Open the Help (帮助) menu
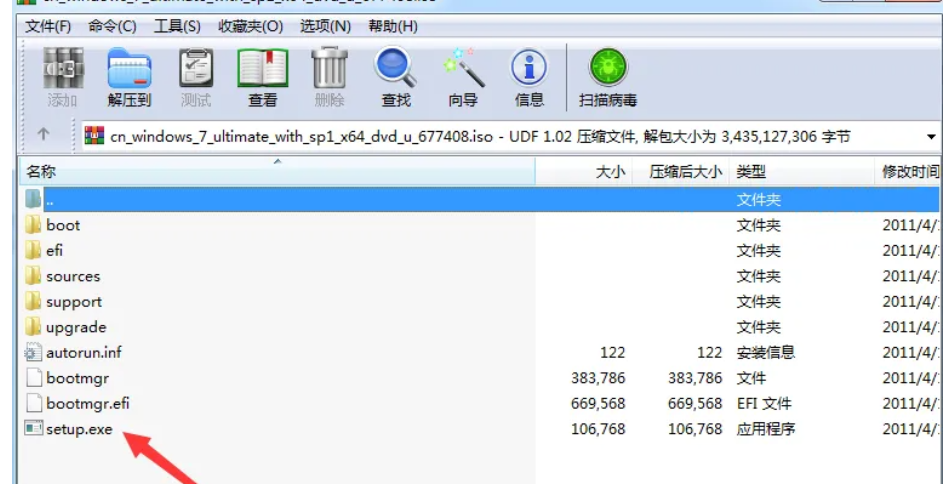 point(393,27)
